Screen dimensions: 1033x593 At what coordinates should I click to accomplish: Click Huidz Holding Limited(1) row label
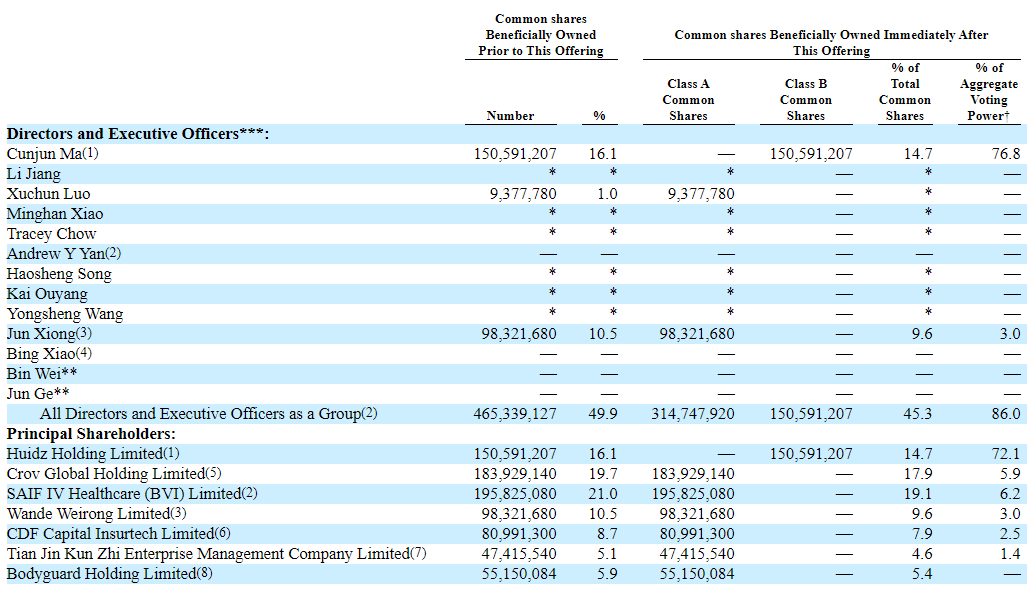93,454
